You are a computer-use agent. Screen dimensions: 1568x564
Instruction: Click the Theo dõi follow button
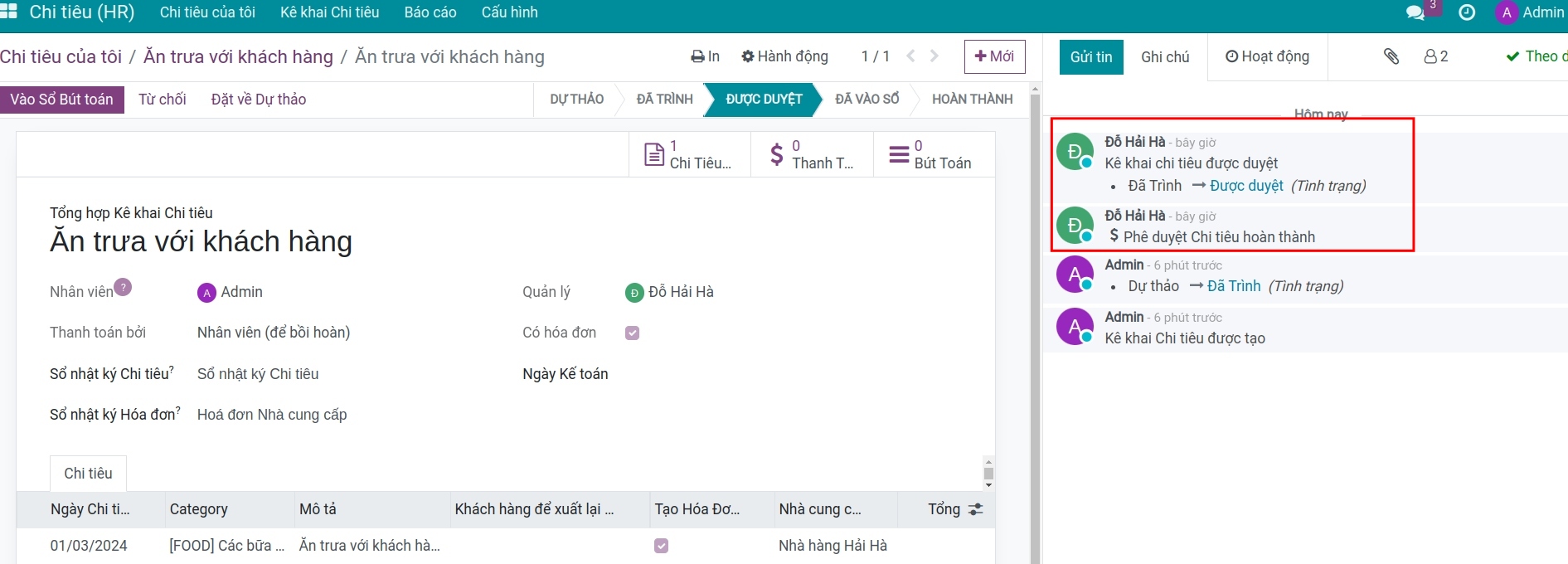1536,56
